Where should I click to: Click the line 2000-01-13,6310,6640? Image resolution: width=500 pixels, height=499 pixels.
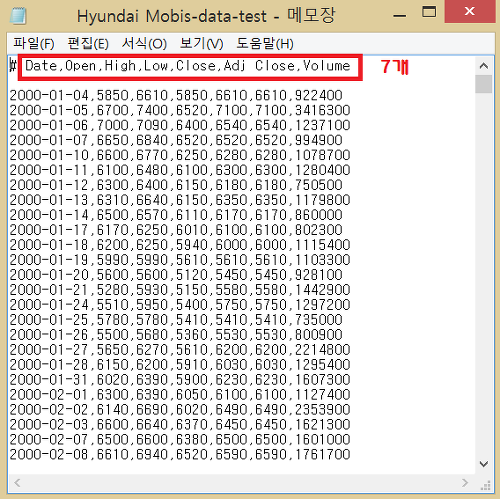pos(180,200)
